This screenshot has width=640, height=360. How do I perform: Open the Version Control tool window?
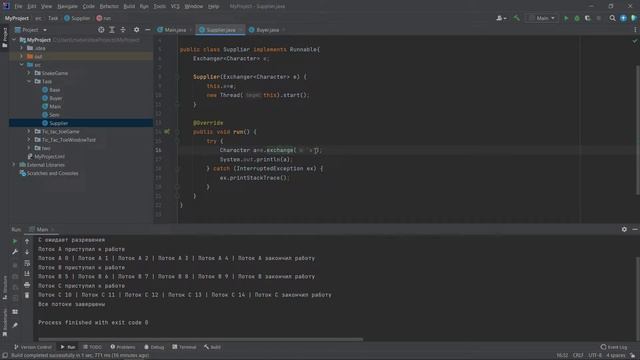33,347
